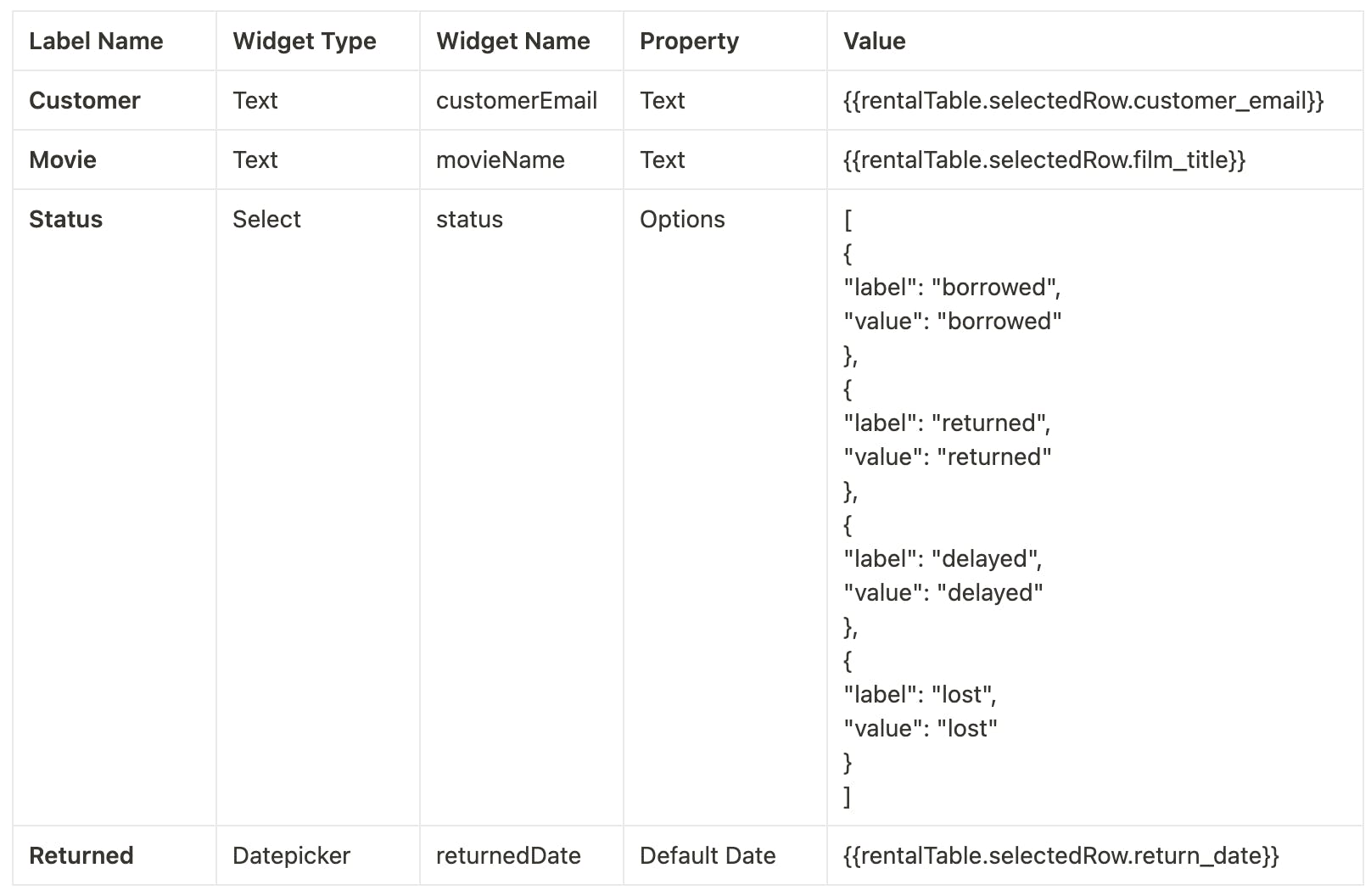Click the Options property cell
The height and width of the screenshot is (896, 1371).
682,219
